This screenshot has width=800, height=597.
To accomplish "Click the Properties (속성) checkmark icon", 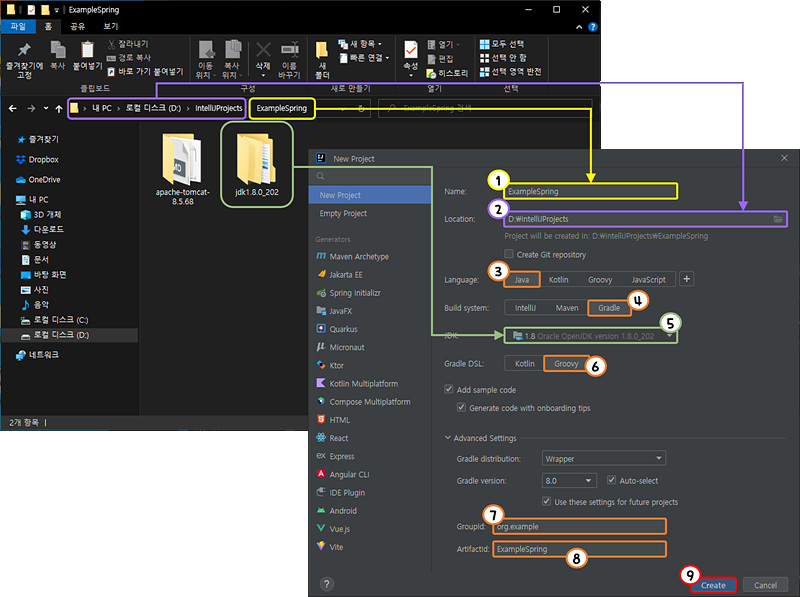I will 411,50.
